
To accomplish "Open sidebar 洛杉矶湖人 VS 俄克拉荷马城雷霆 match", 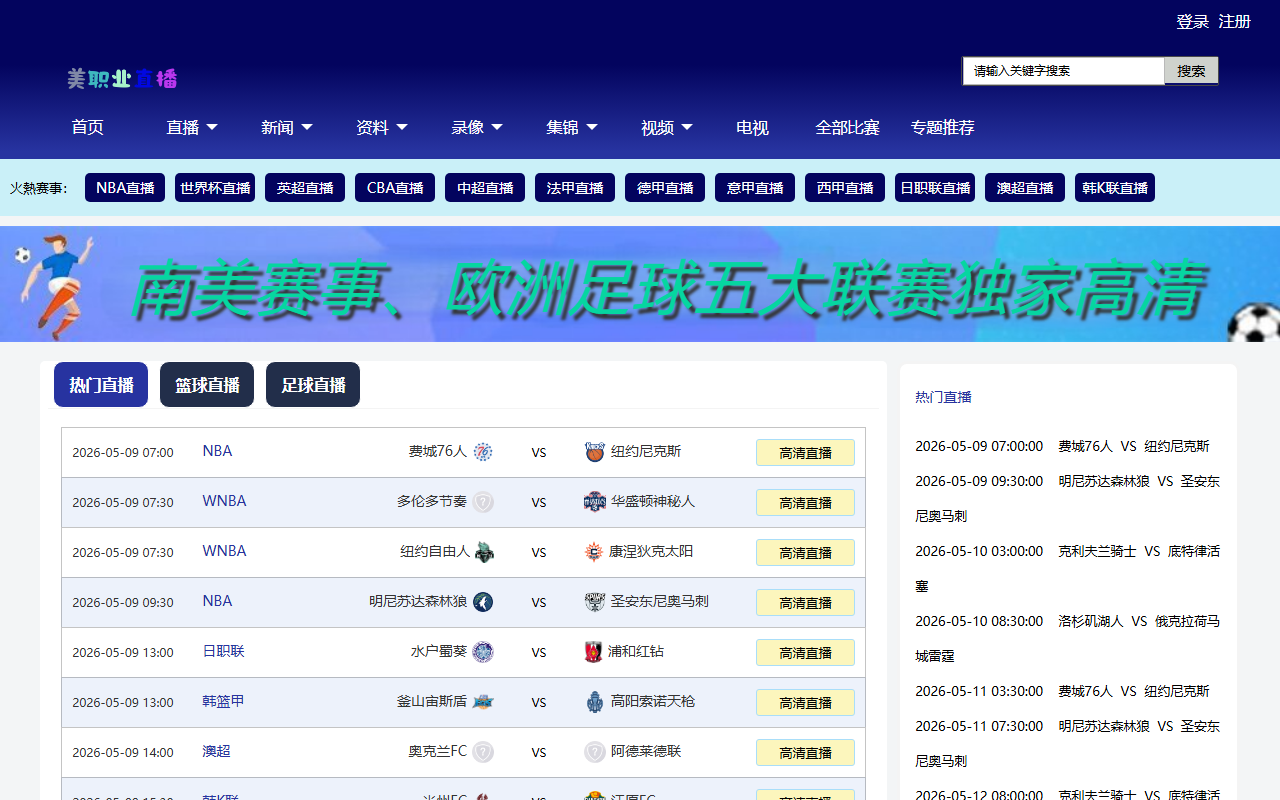I will tap(1067, 638).
